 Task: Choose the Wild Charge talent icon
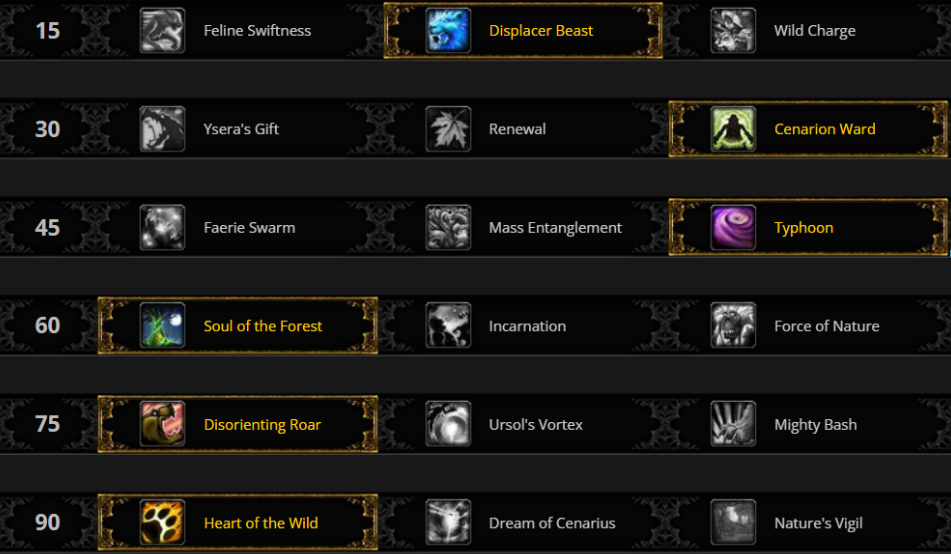pyautogui.click(x=733, y=30)
